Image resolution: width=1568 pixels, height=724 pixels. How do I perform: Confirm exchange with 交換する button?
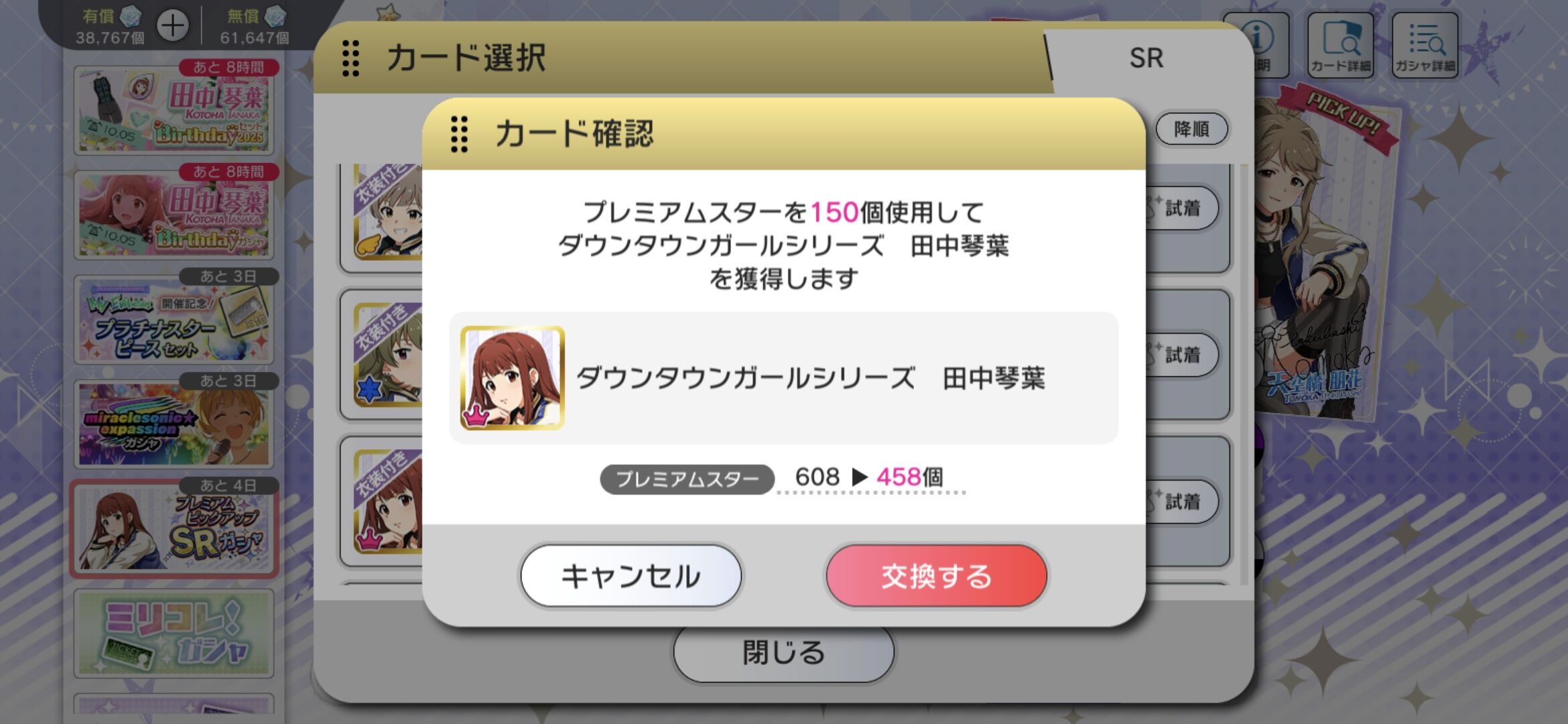tap(936, 576)
